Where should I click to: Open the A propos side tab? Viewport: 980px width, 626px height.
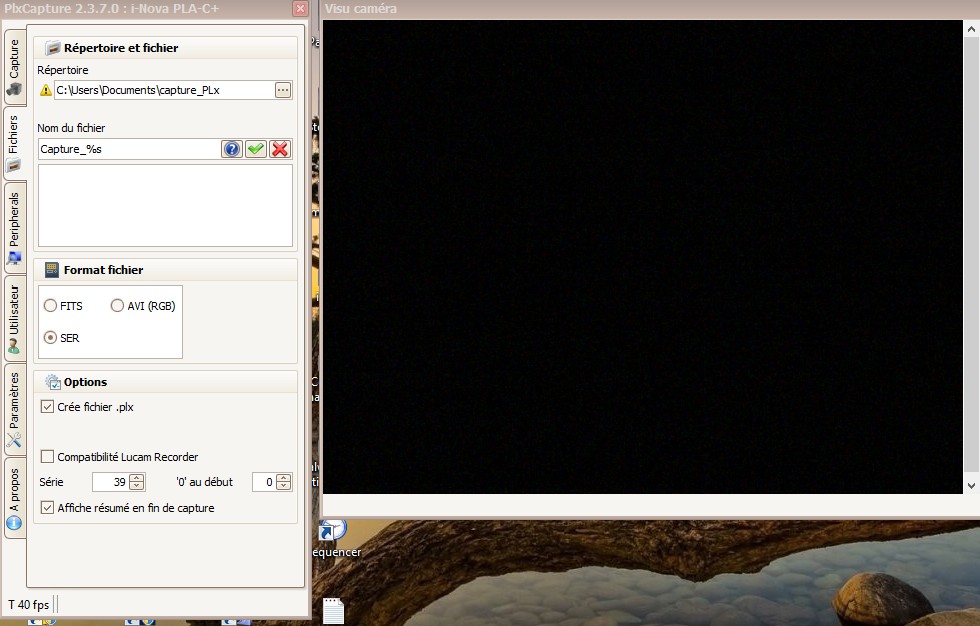pos(14,498)
